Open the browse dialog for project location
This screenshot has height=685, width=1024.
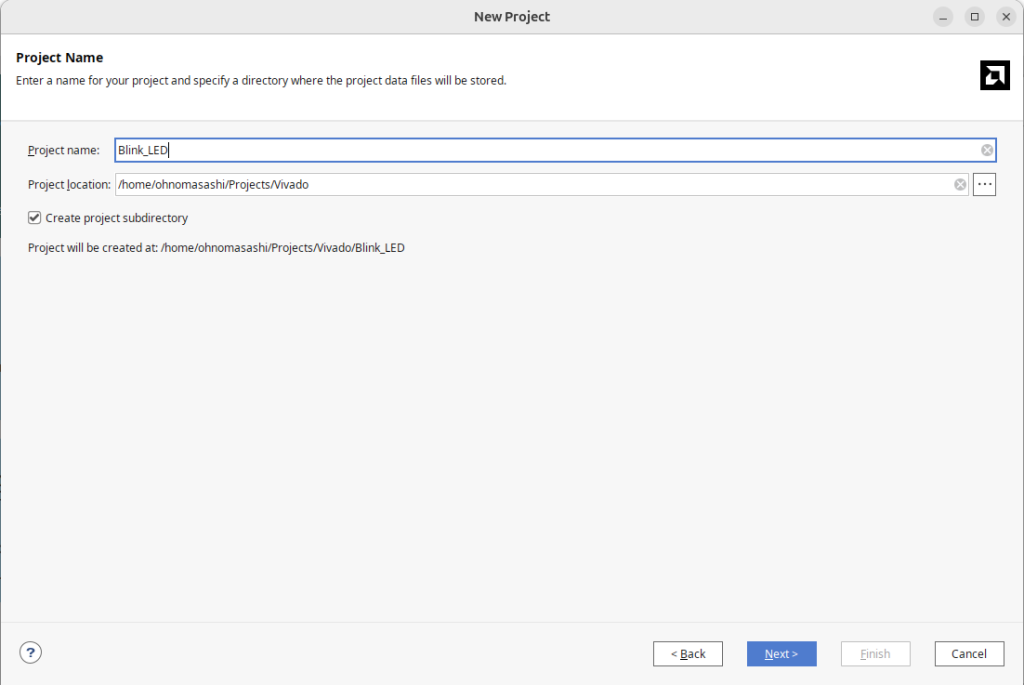[984, 184]
